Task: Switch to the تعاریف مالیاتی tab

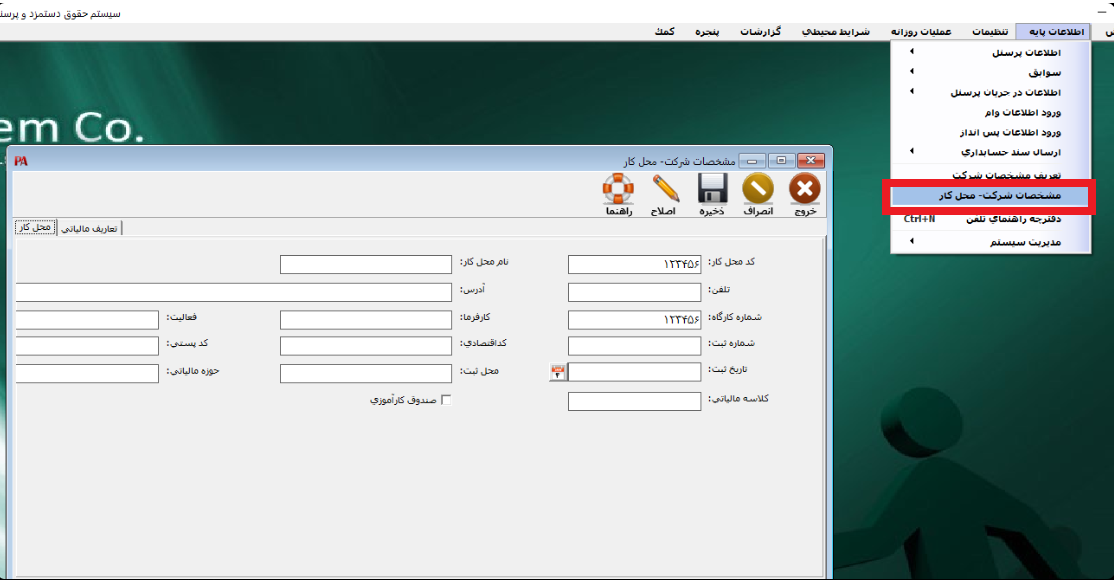Action: pyautogui.click(x=91, y=228)
